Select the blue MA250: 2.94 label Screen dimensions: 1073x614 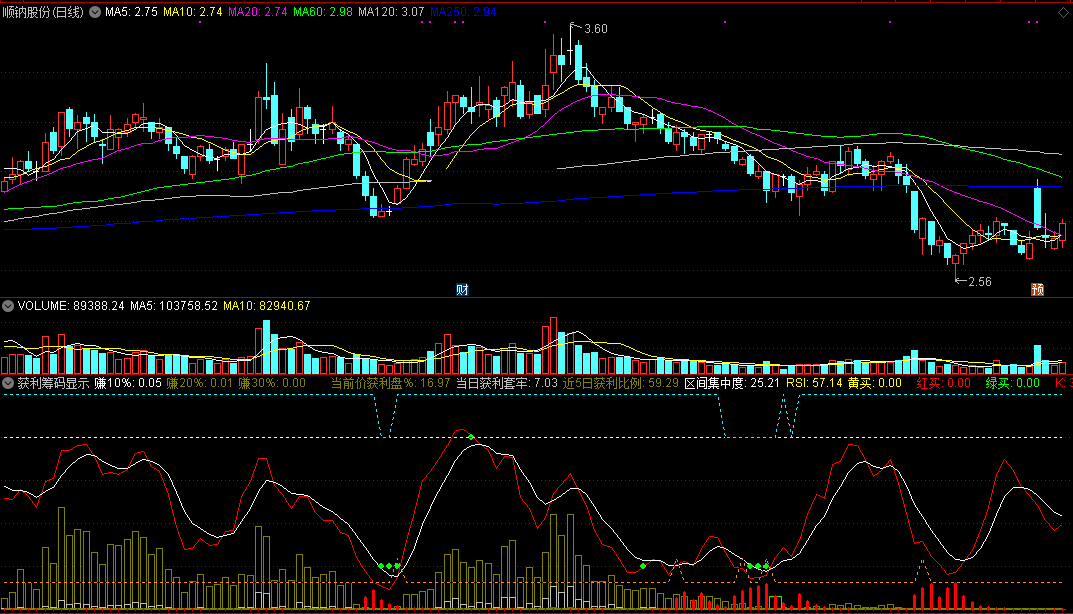click(463, 12)
